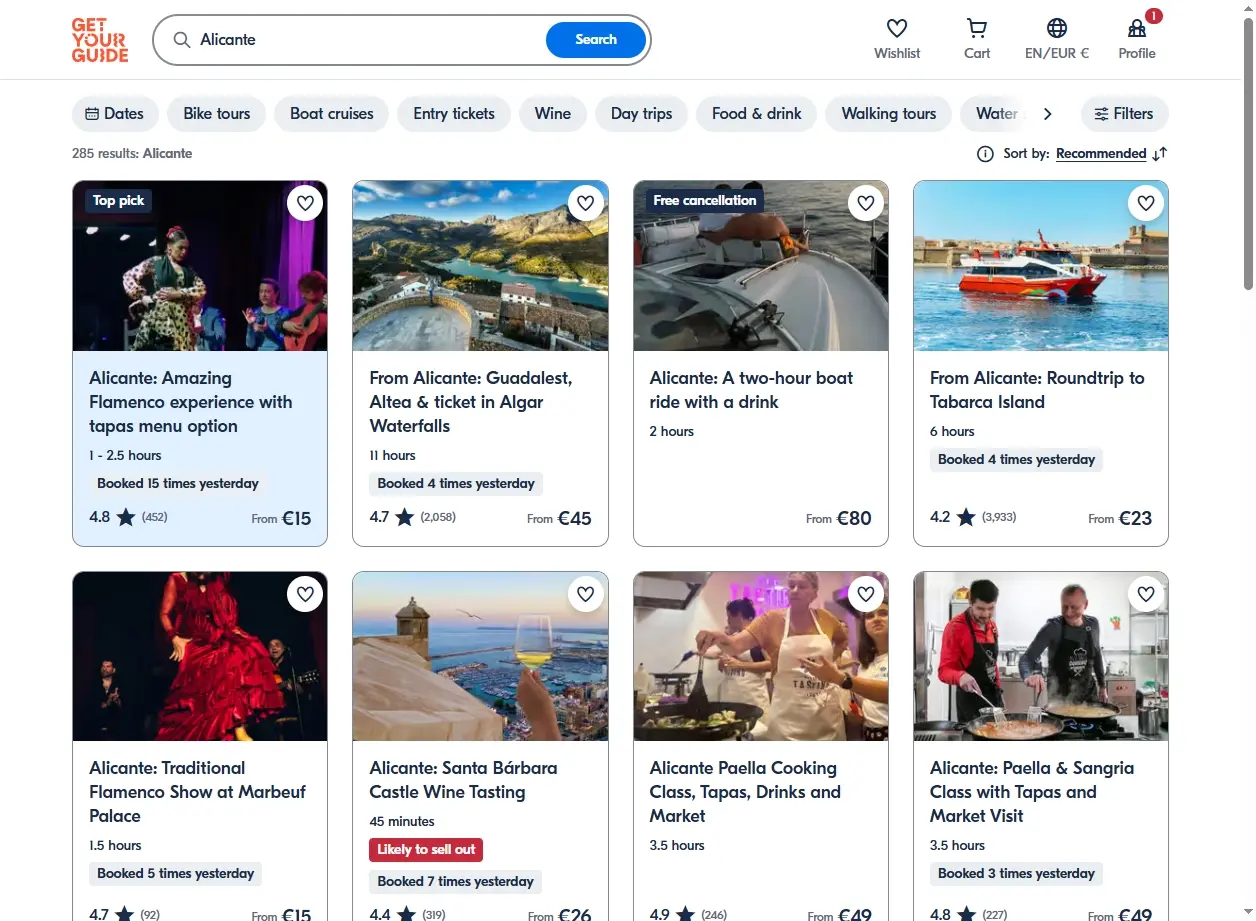Click the GetYourGuide logo

100,40
